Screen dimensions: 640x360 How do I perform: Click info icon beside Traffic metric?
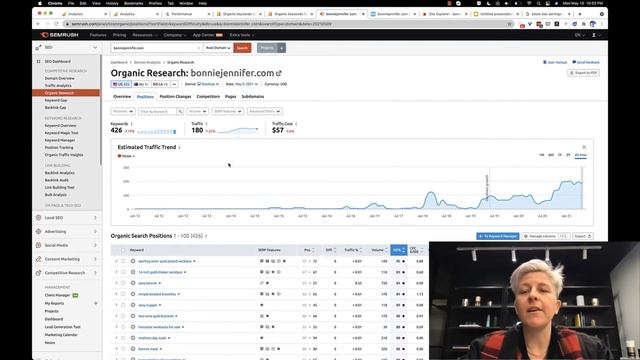click(207, 124)
